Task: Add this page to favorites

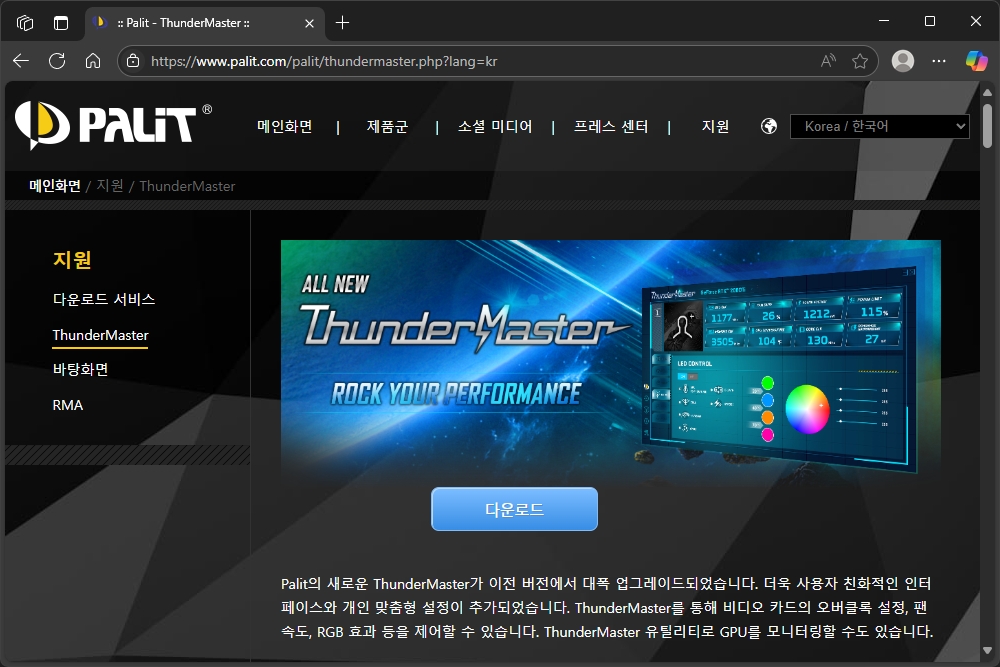Action: pyautogui.click(x=860, y=61)
